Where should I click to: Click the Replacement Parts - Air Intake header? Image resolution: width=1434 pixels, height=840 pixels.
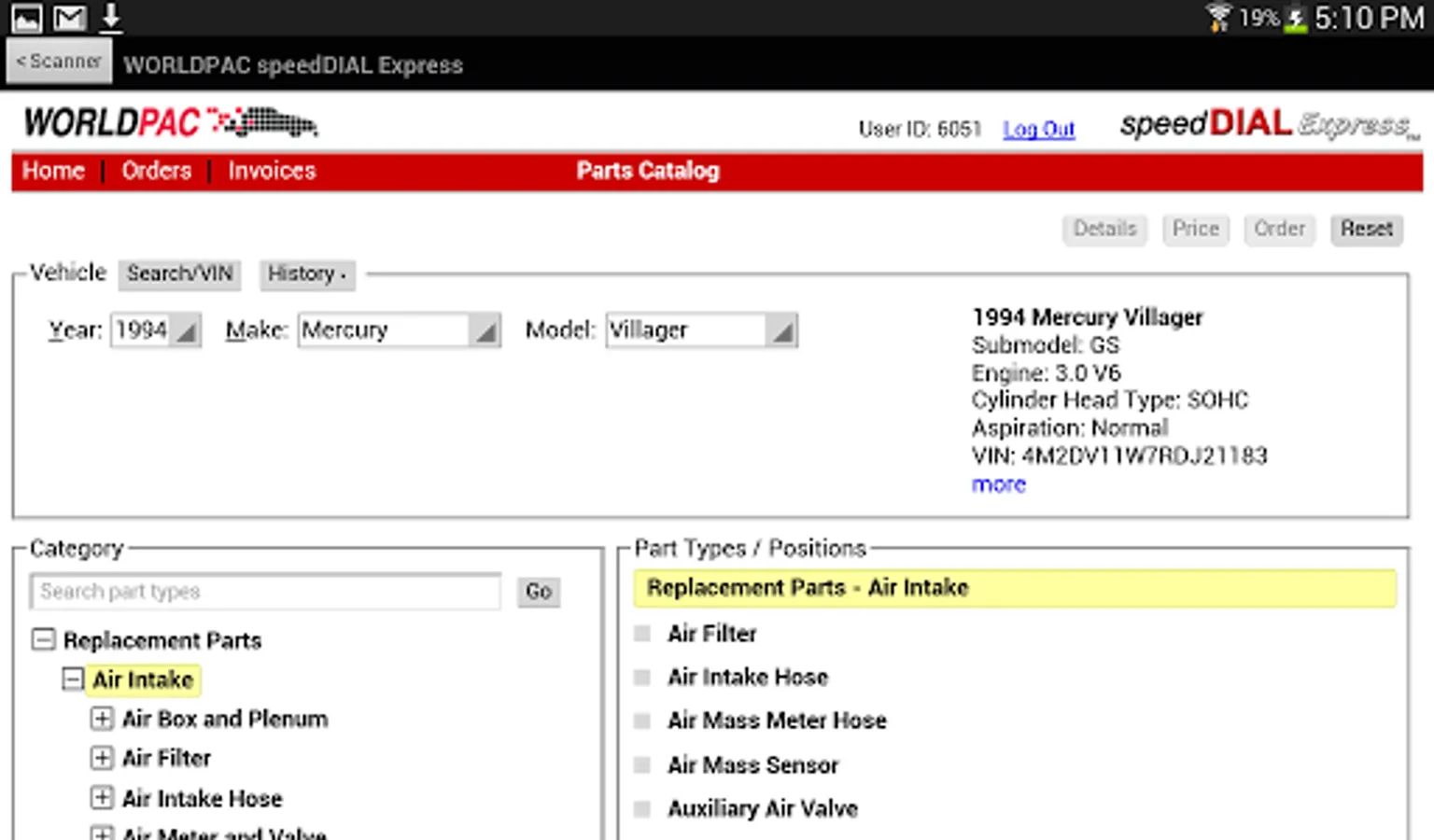click(1016, 588)
